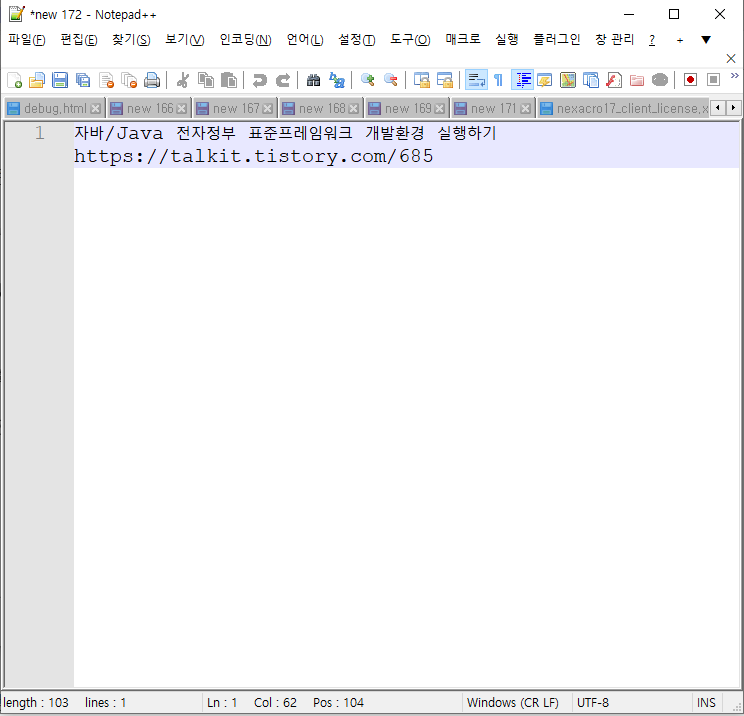Open the 편집(E) menu

79,39
